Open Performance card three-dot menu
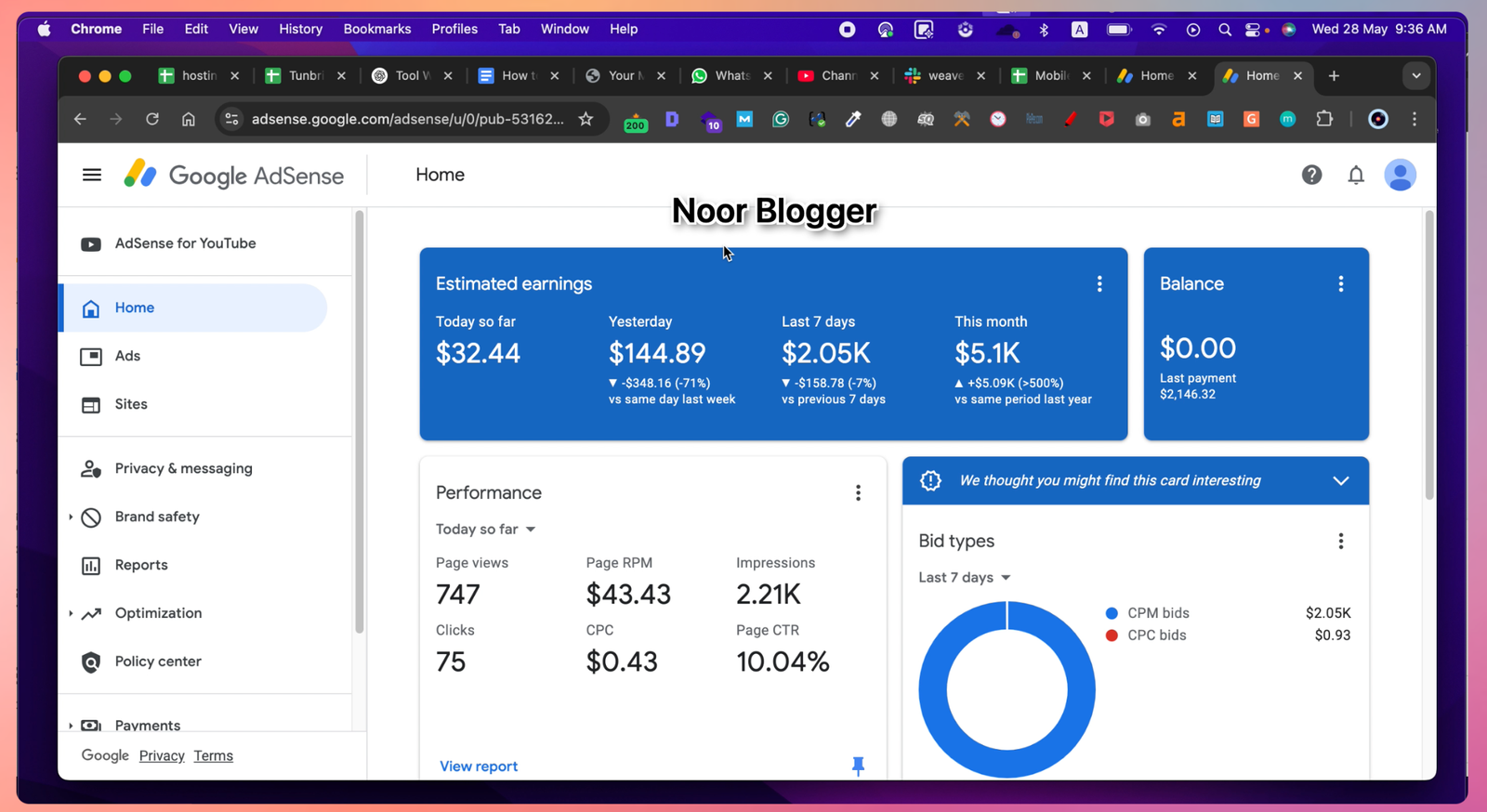Screen dimensions: 1487x812 click(x=858, y=492)
